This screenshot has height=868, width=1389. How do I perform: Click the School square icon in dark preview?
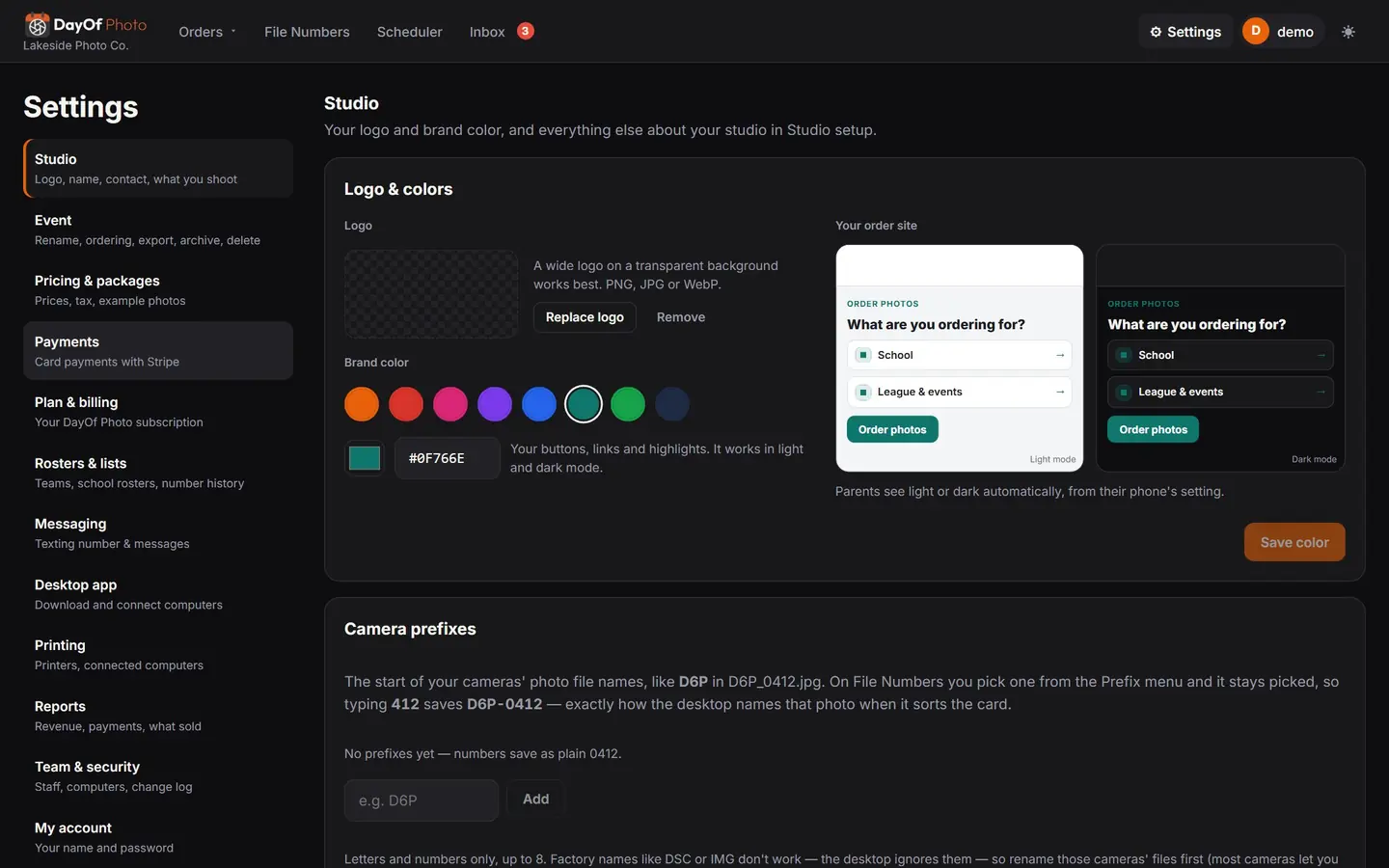tap(1124, 355)
